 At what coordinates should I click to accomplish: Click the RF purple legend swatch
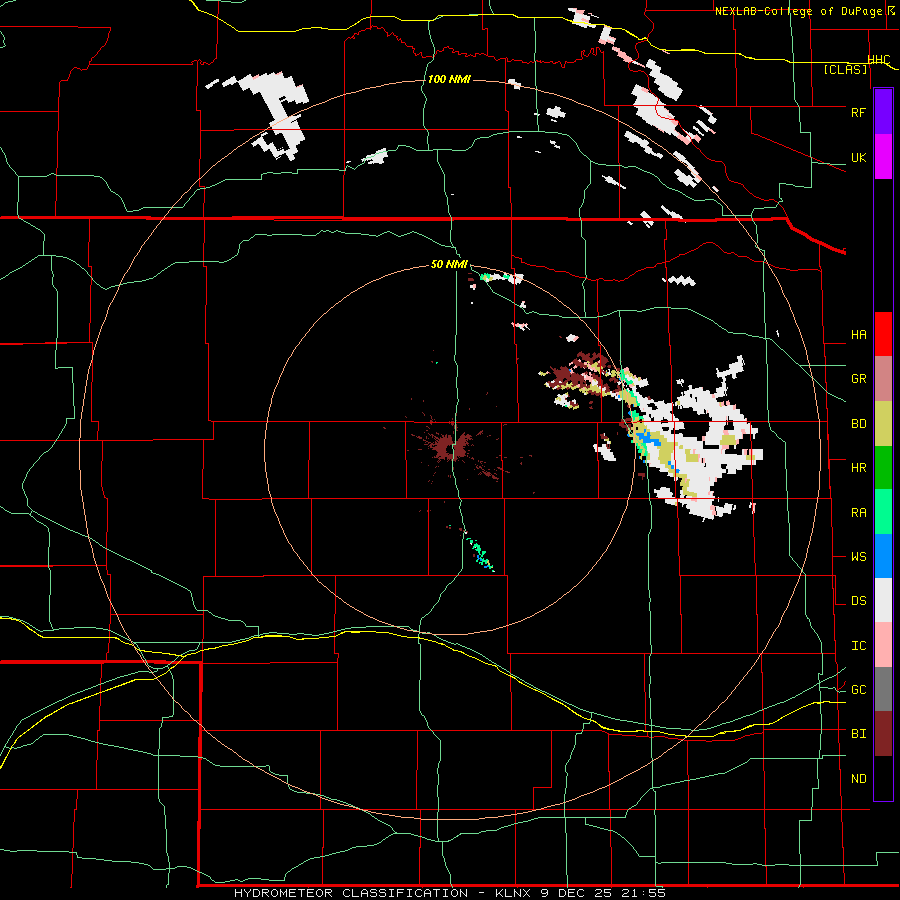(883, 112)
